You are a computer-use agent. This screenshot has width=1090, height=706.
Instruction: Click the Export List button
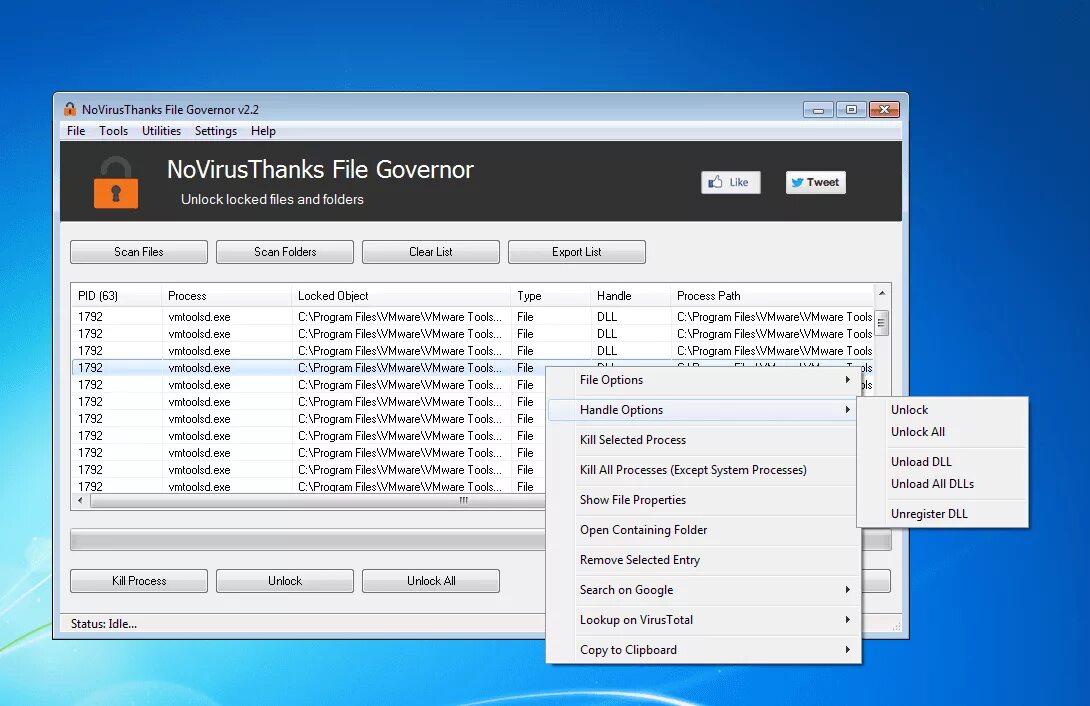coord(577,252)
